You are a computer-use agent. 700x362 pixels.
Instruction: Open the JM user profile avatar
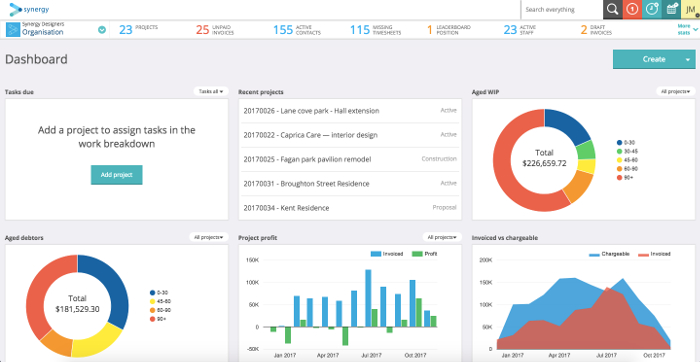[690, 9]
